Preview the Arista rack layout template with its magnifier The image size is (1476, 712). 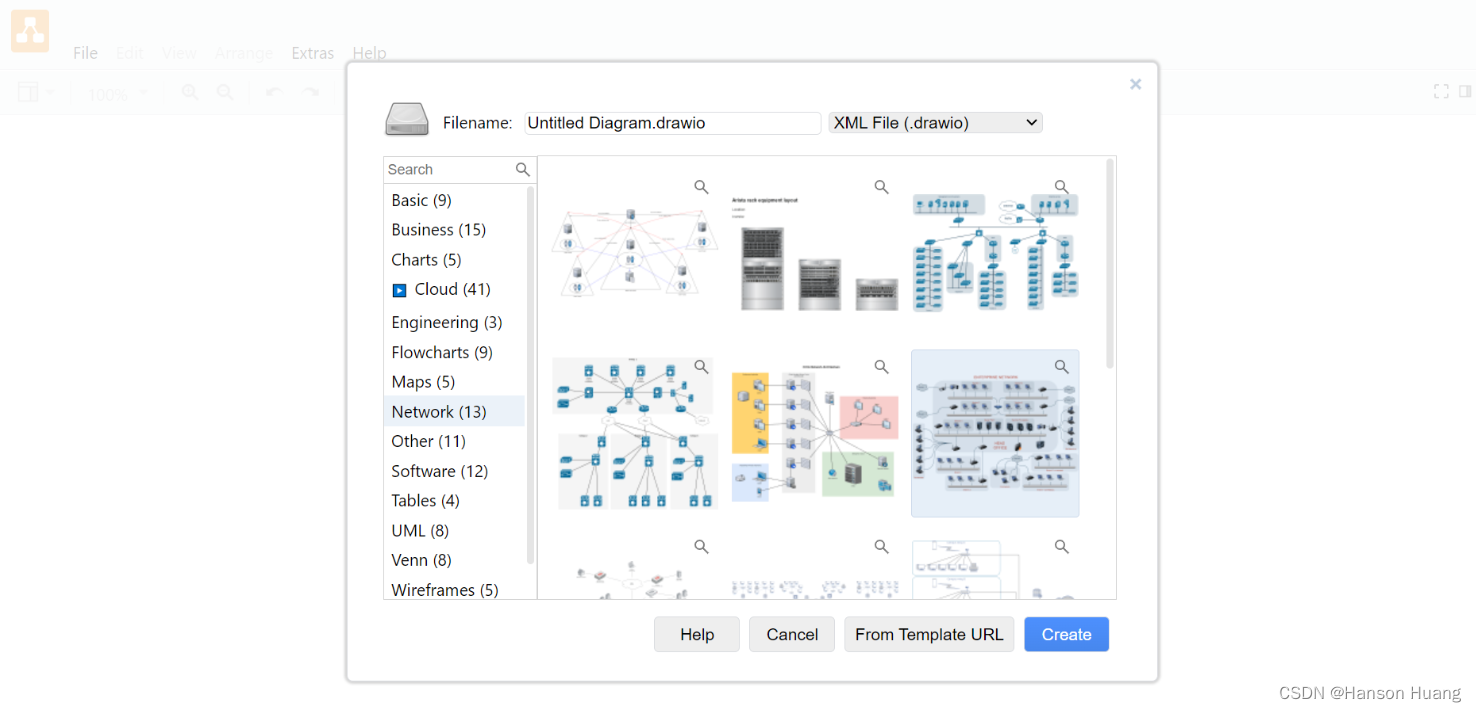[x=882, y=187]
